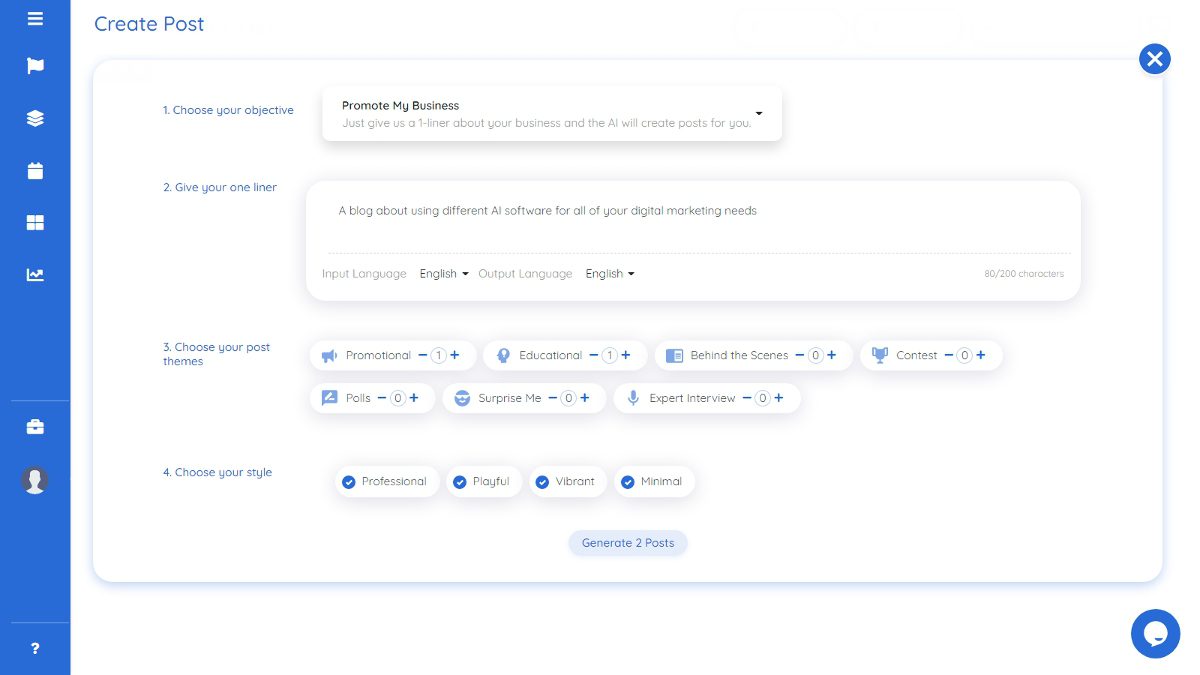Click the question mark help icon
The height and width of the screenshot is (675, 1200).
(35, 648)
